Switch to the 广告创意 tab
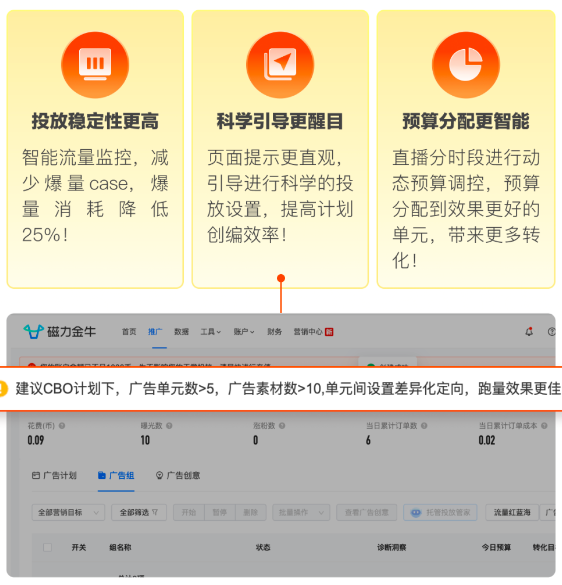This screenshot has height=585, width=562. click(x=178, y=475)
